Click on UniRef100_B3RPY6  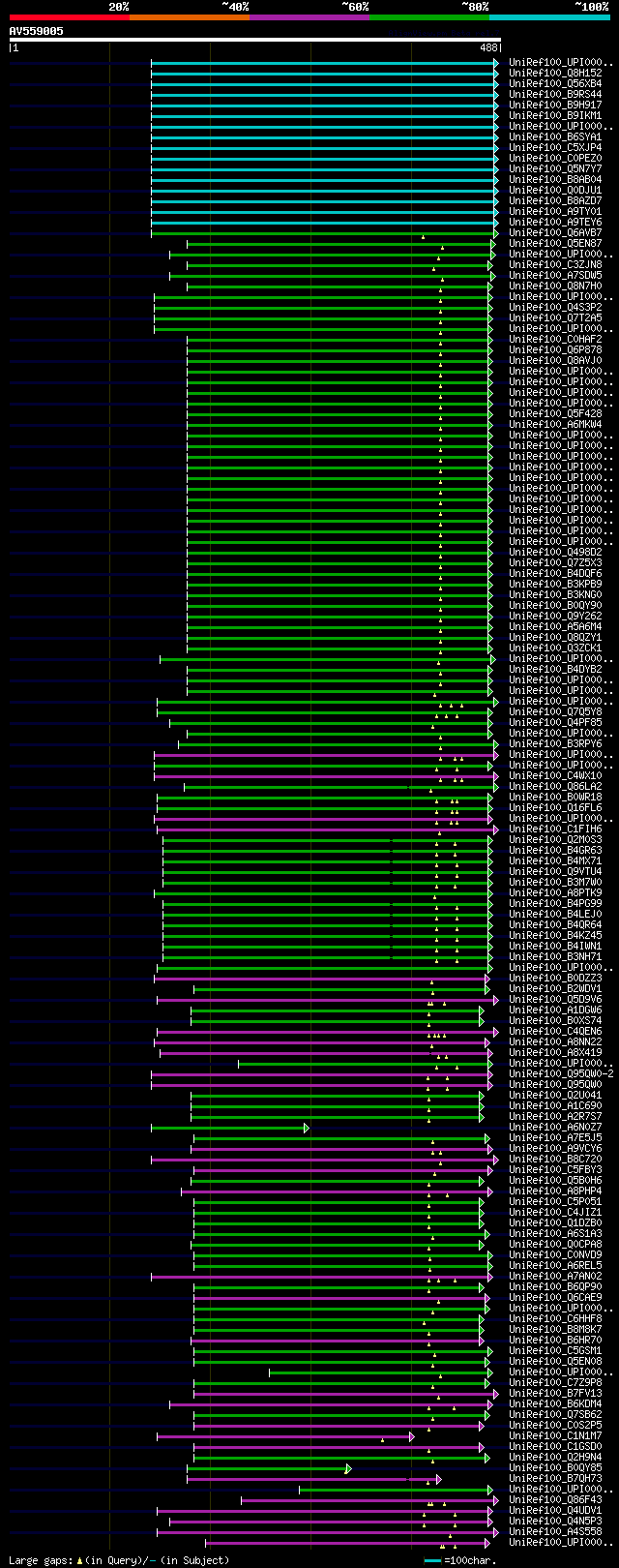[555, 743]
